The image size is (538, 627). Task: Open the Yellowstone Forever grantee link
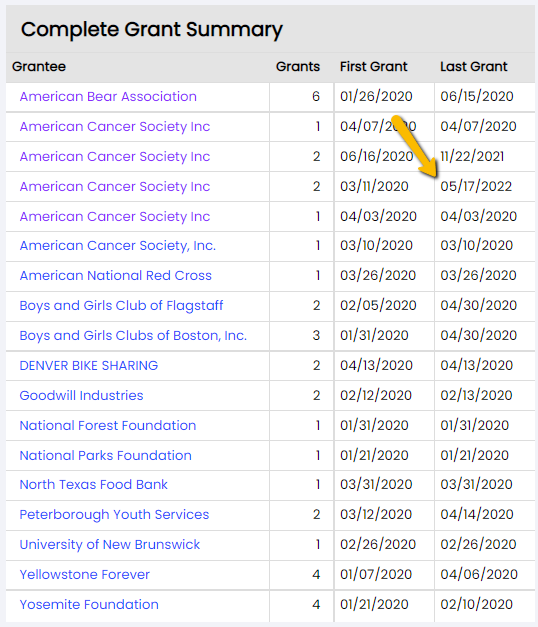coord(84,575)
